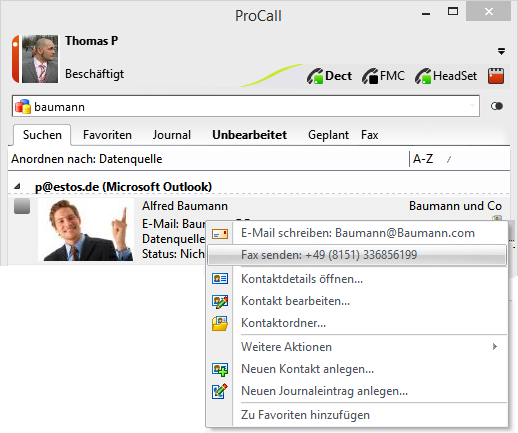Choose E-Mail schreiben: Baumann@Baumann.com

click(x=357, y=233)
